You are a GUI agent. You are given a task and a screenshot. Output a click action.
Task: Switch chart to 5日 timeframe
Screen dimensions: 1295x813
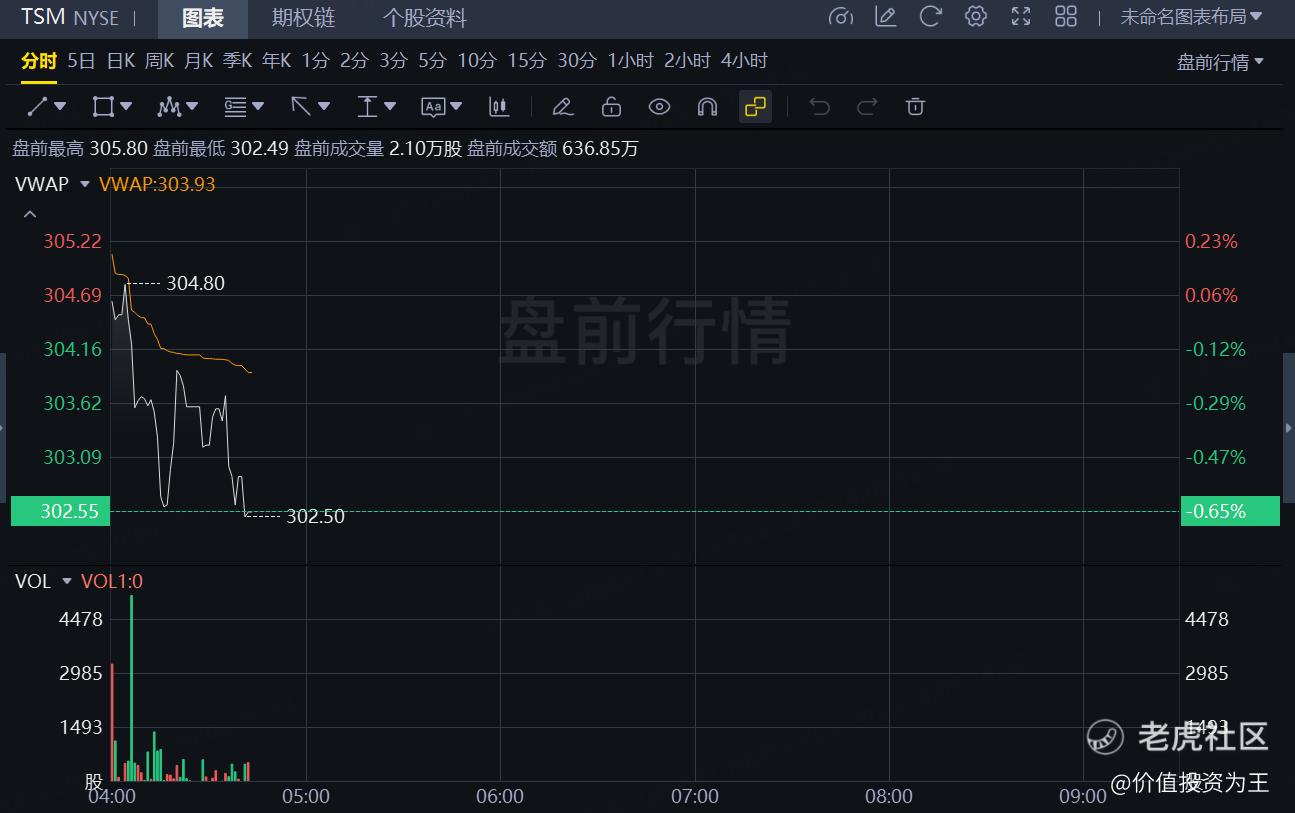coord(80,60)
